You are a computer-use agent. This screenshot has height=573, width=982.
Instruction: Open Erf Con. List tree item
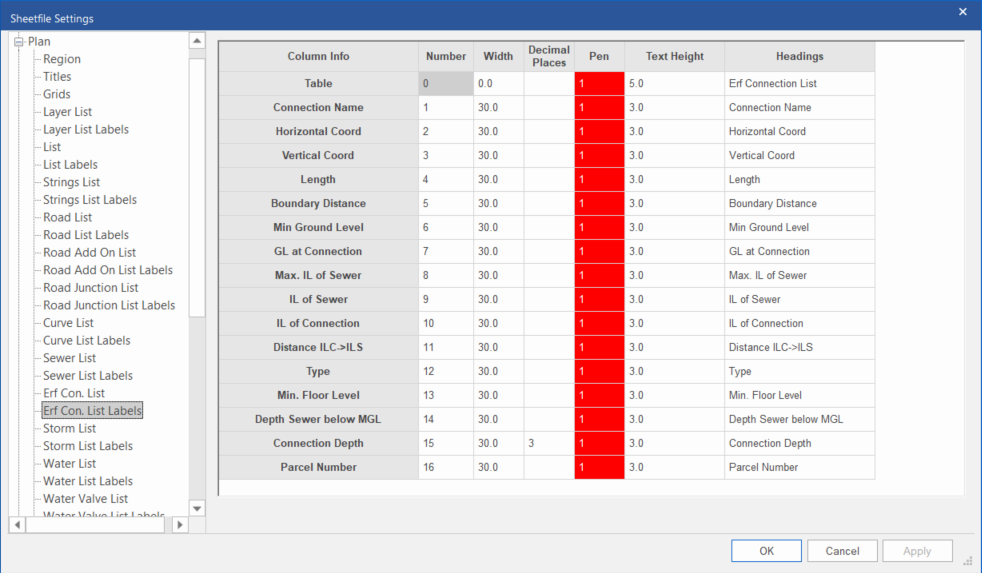73,393
